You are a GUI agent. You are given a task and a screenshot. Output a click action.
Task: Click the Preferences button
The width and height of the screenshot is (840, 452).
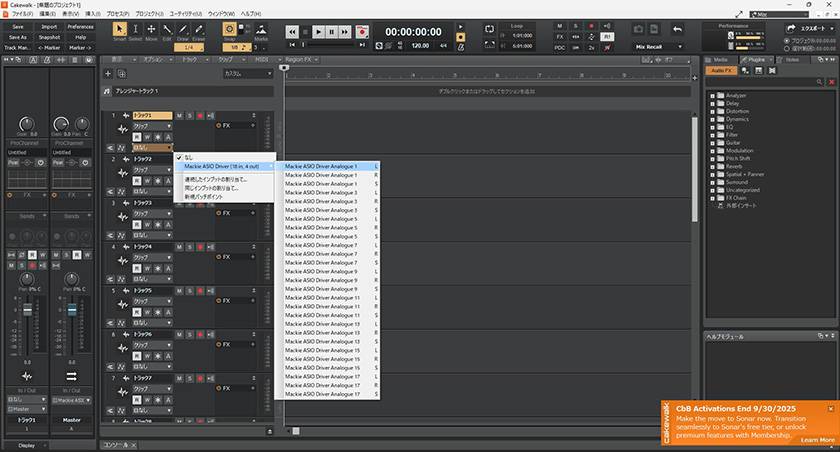[81, 27]
